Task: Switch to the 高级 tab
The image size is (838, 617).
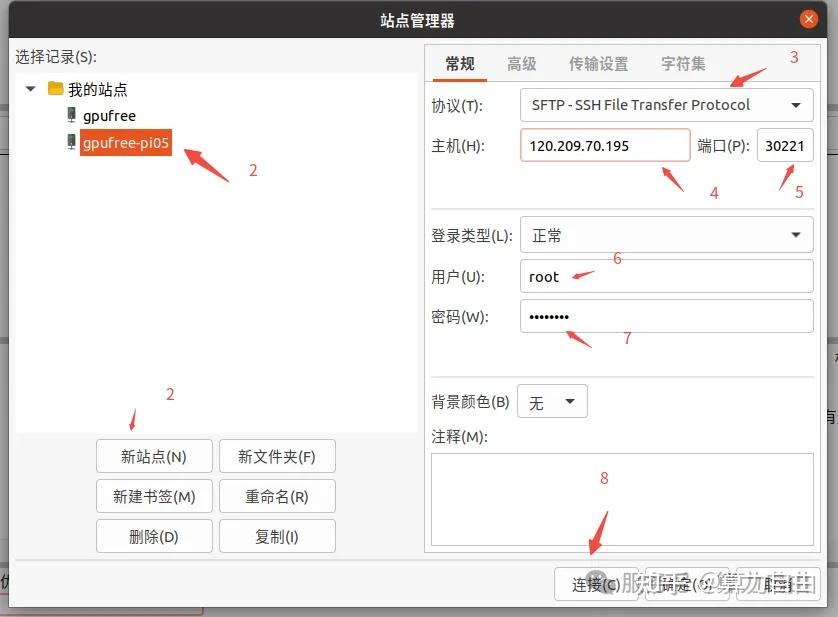Action: click(521, 62)
